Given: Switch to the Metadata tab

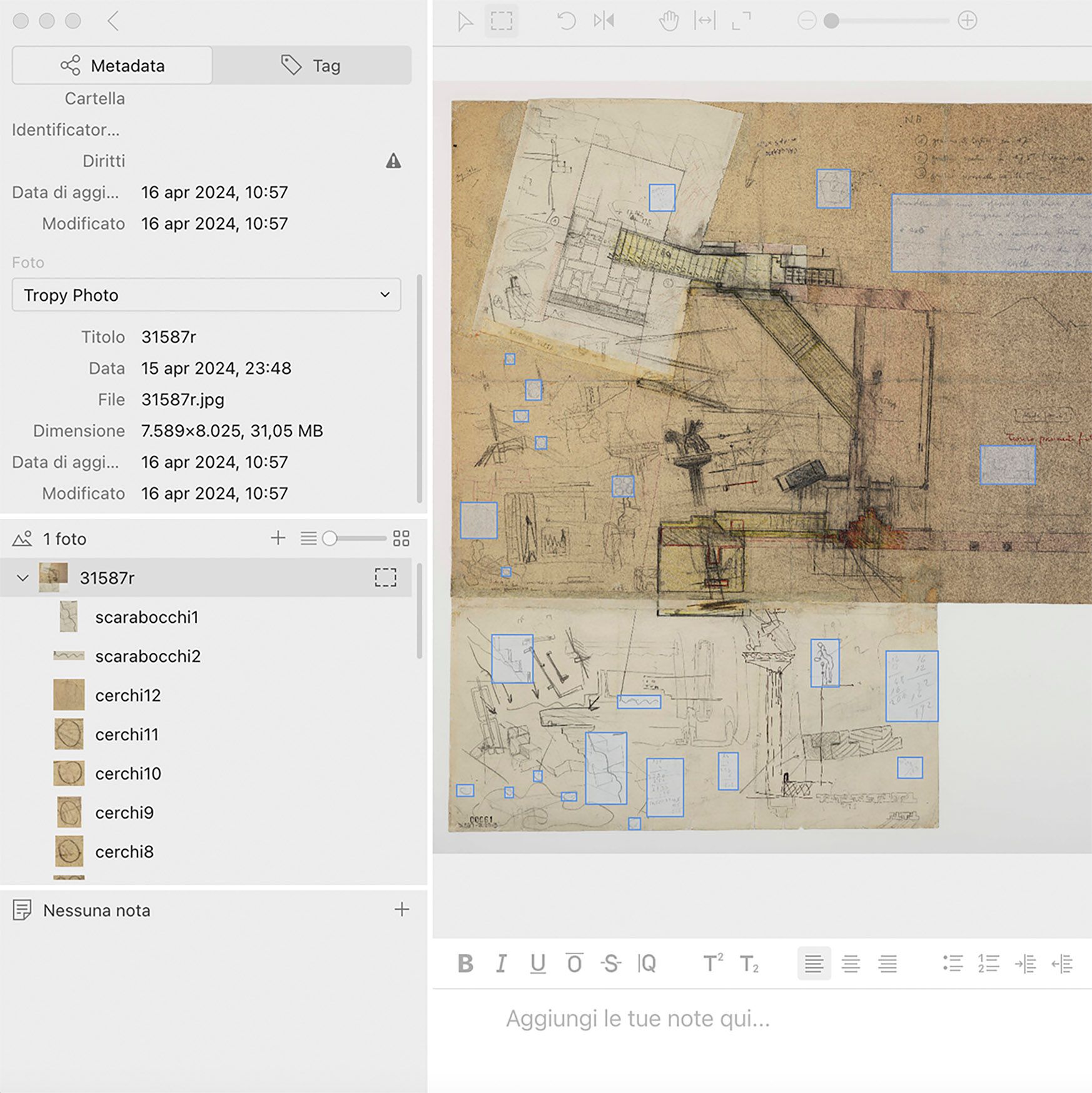Looking at the screenshot, I should pos(113,65).
